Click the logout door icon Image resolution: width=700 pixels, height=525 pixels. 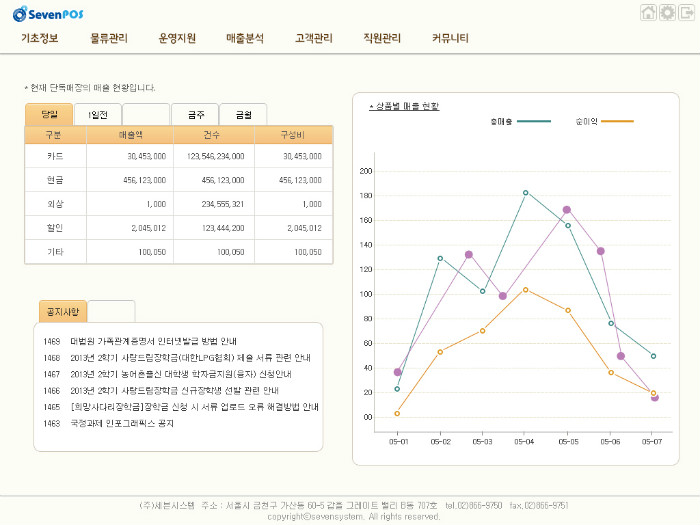687,12
